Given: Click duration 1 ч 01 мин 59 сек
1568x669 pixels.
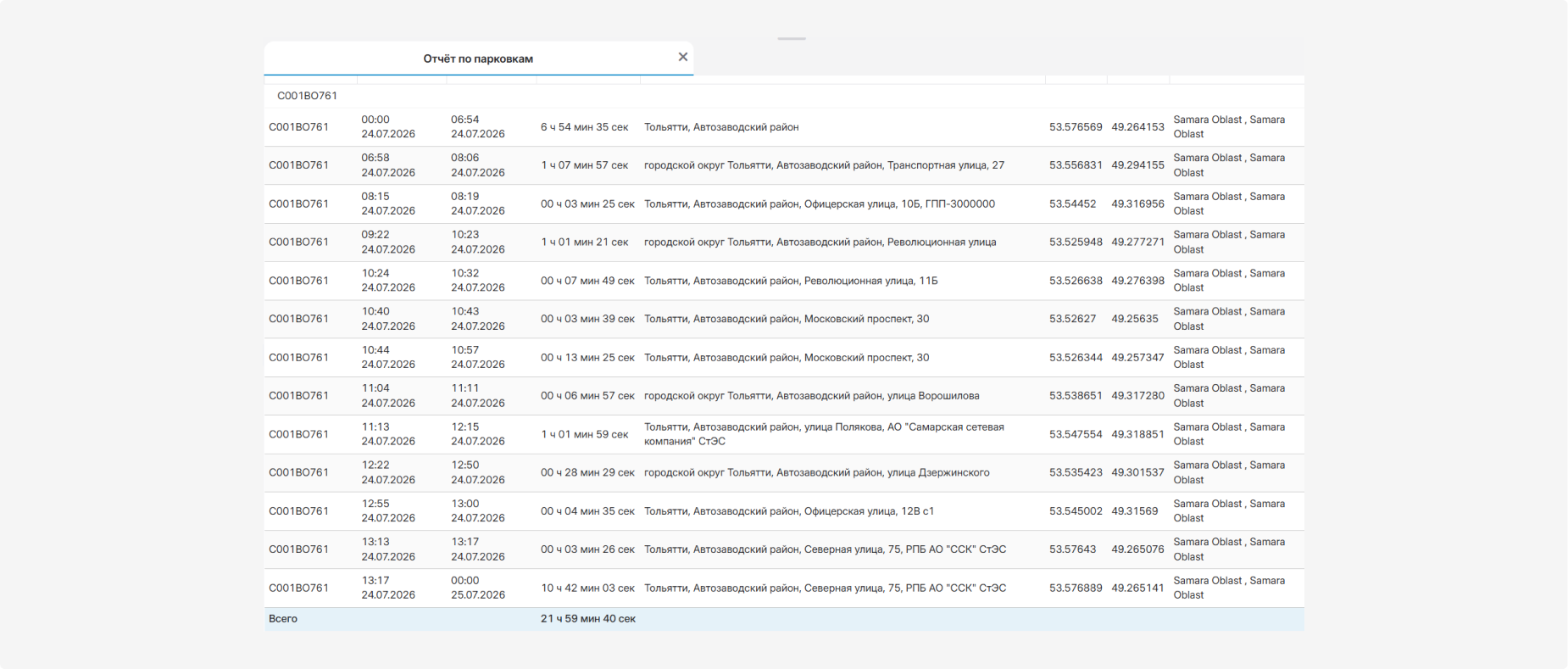Looking at the screenshot, I should pos(585,434).
